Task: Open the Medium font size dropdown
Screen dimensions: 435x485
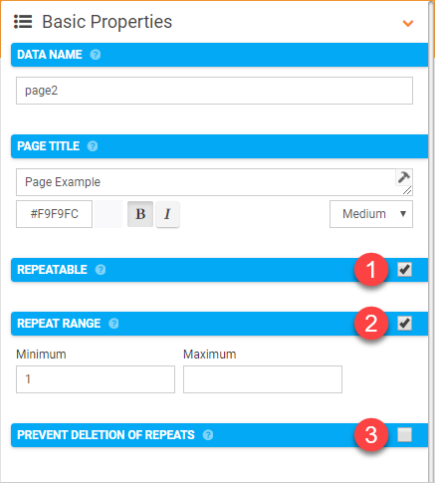Action: (x=371, y=214)
